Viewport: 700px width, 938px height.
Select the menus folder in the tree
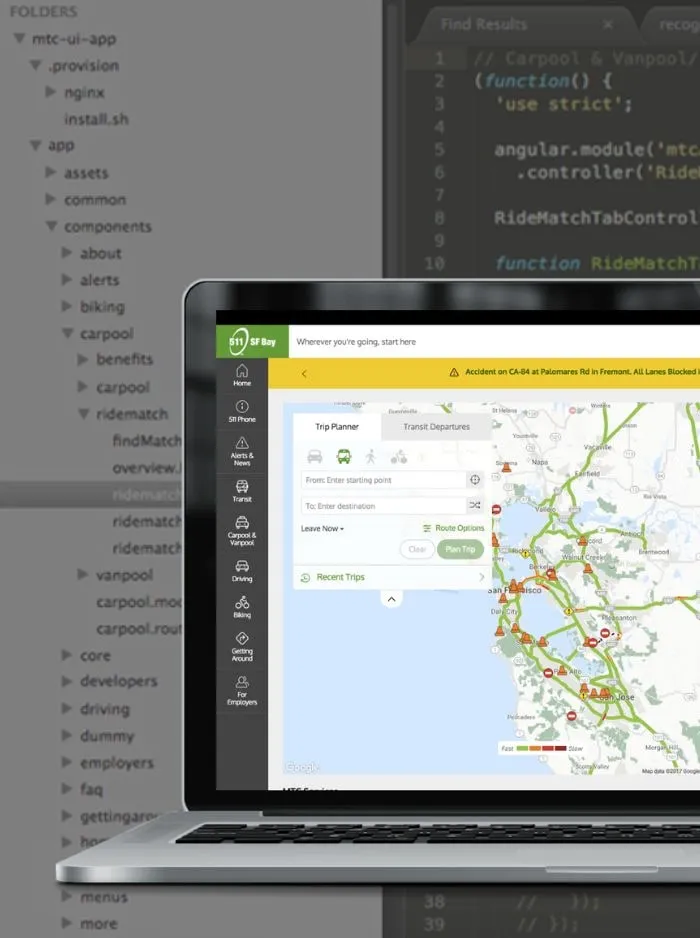pos(104,897)
